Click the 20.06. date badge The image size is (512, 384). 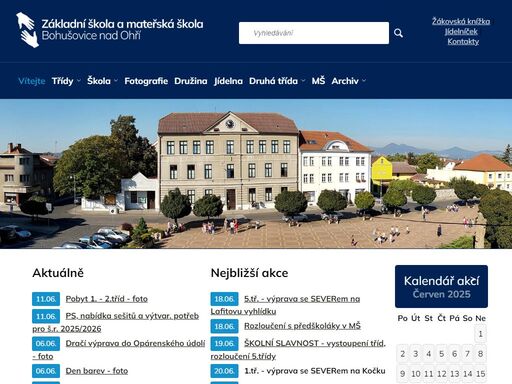[224, 371]
